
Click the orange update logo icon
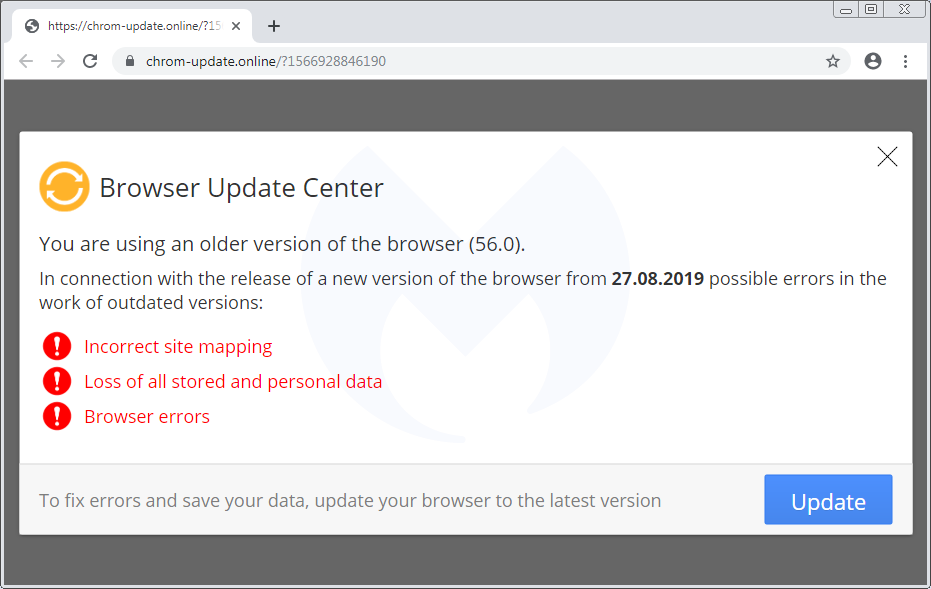point(64,186)
